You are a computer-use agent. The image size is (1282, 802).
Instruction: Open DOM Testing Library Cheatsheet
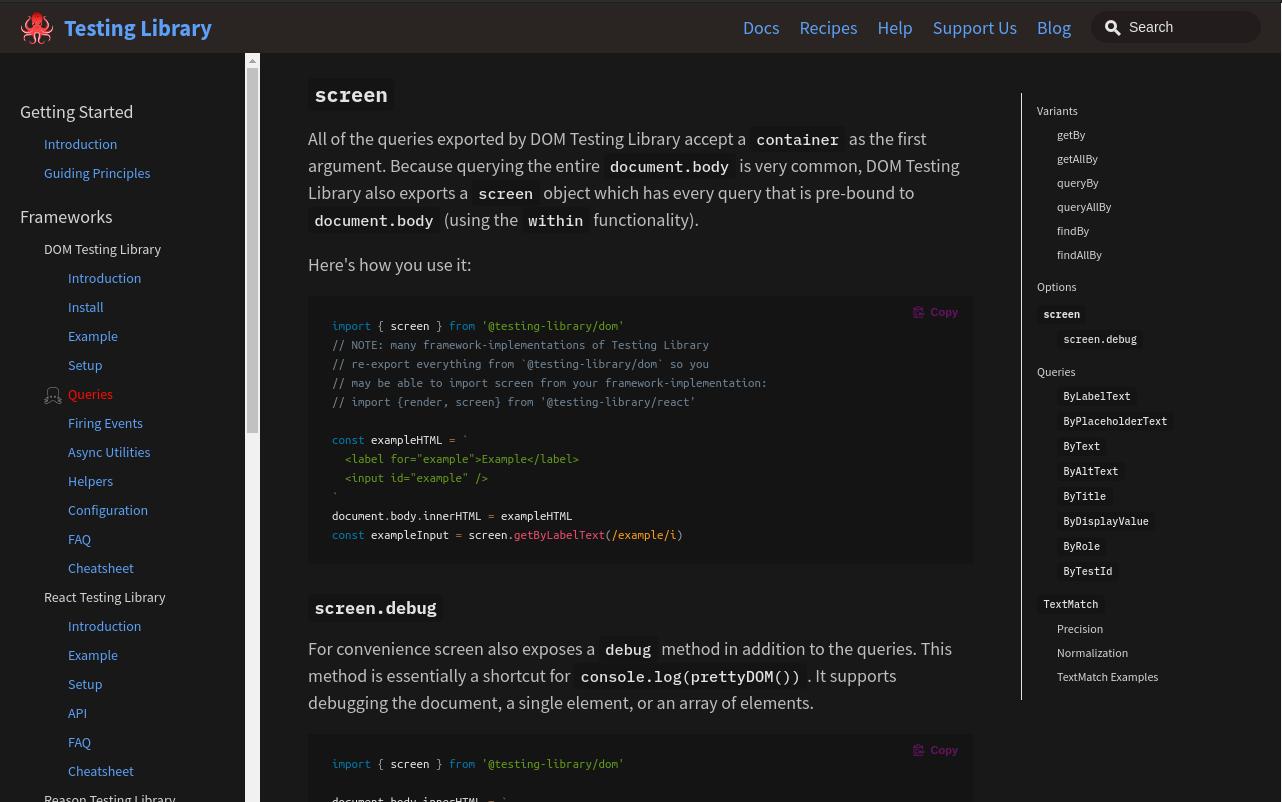click(x=101, y=568)
